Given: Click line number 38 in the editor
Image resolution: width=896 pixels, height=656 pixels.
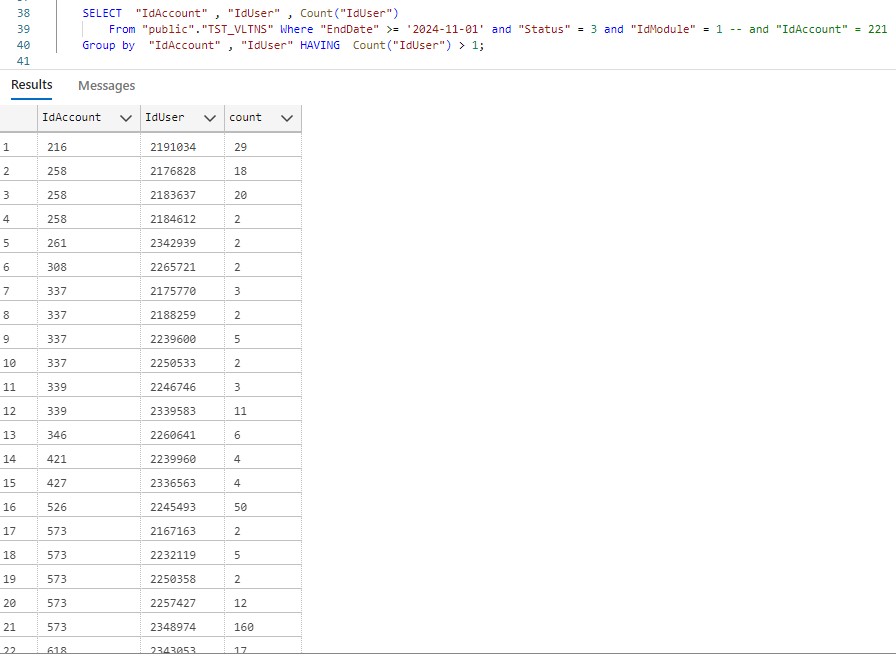Looking at the screenshot, I should (25, 12).
